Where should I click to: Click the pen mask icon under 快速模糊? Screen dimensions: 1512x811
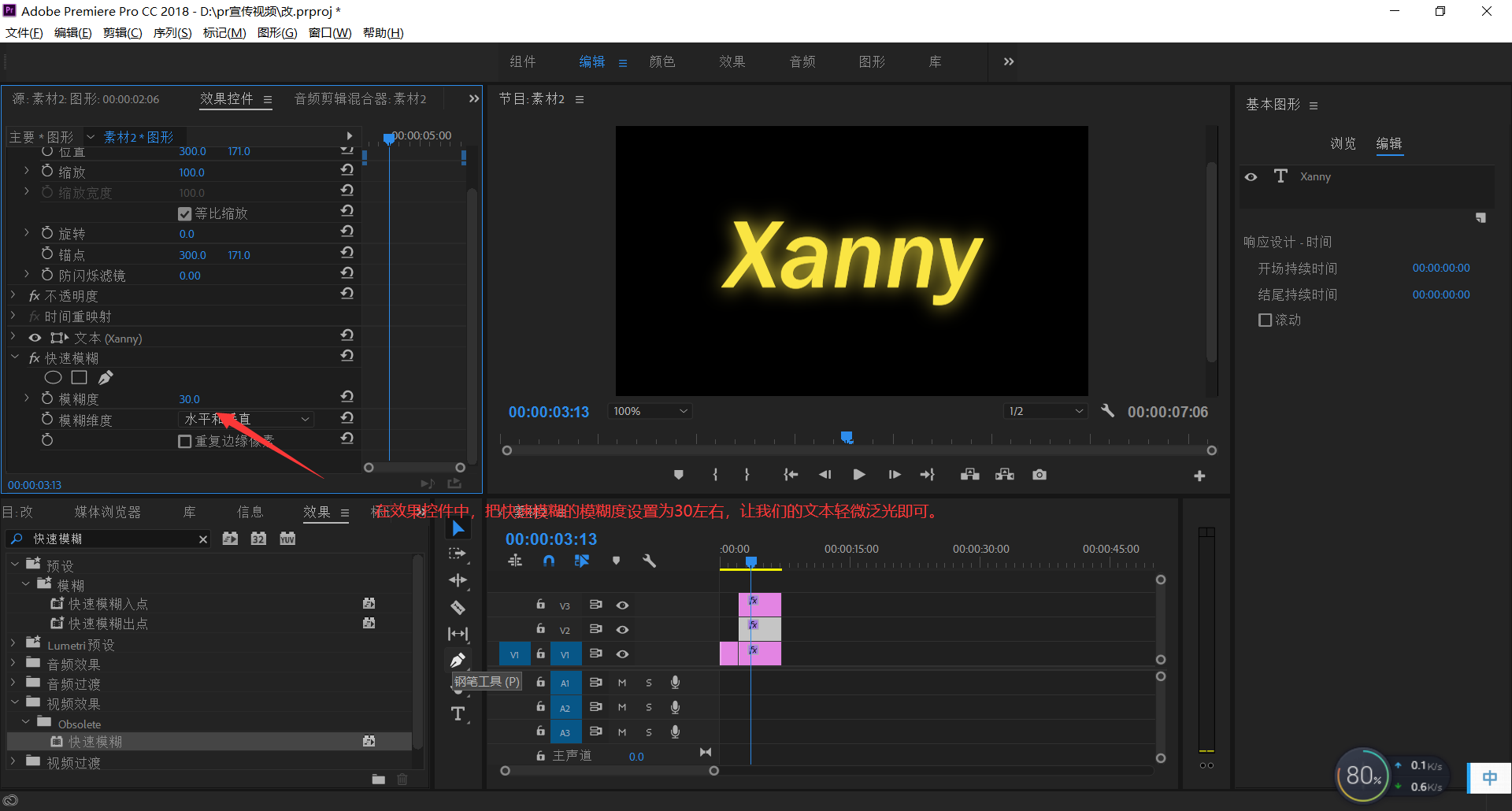point(106,378)
